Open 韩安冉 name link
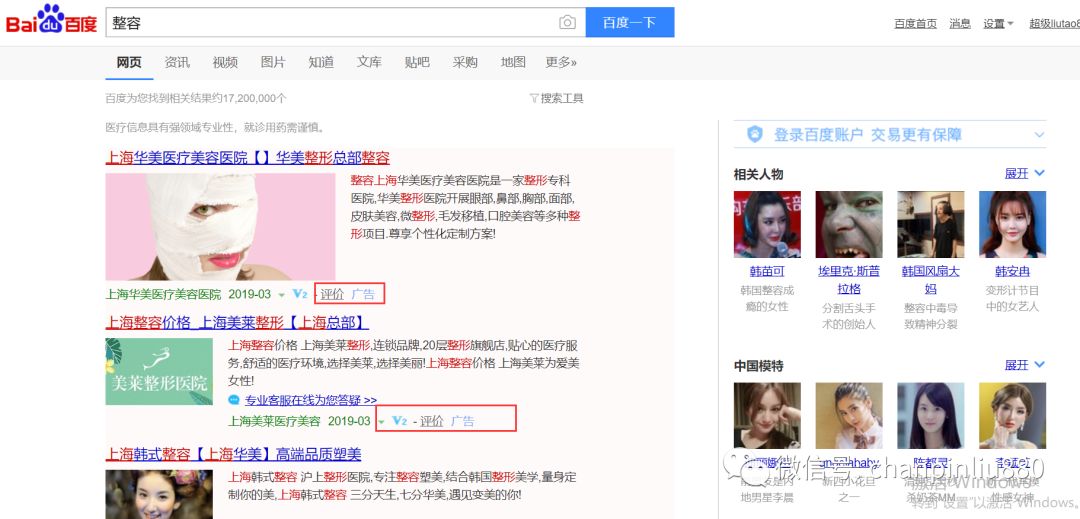 click(1012, 271)
